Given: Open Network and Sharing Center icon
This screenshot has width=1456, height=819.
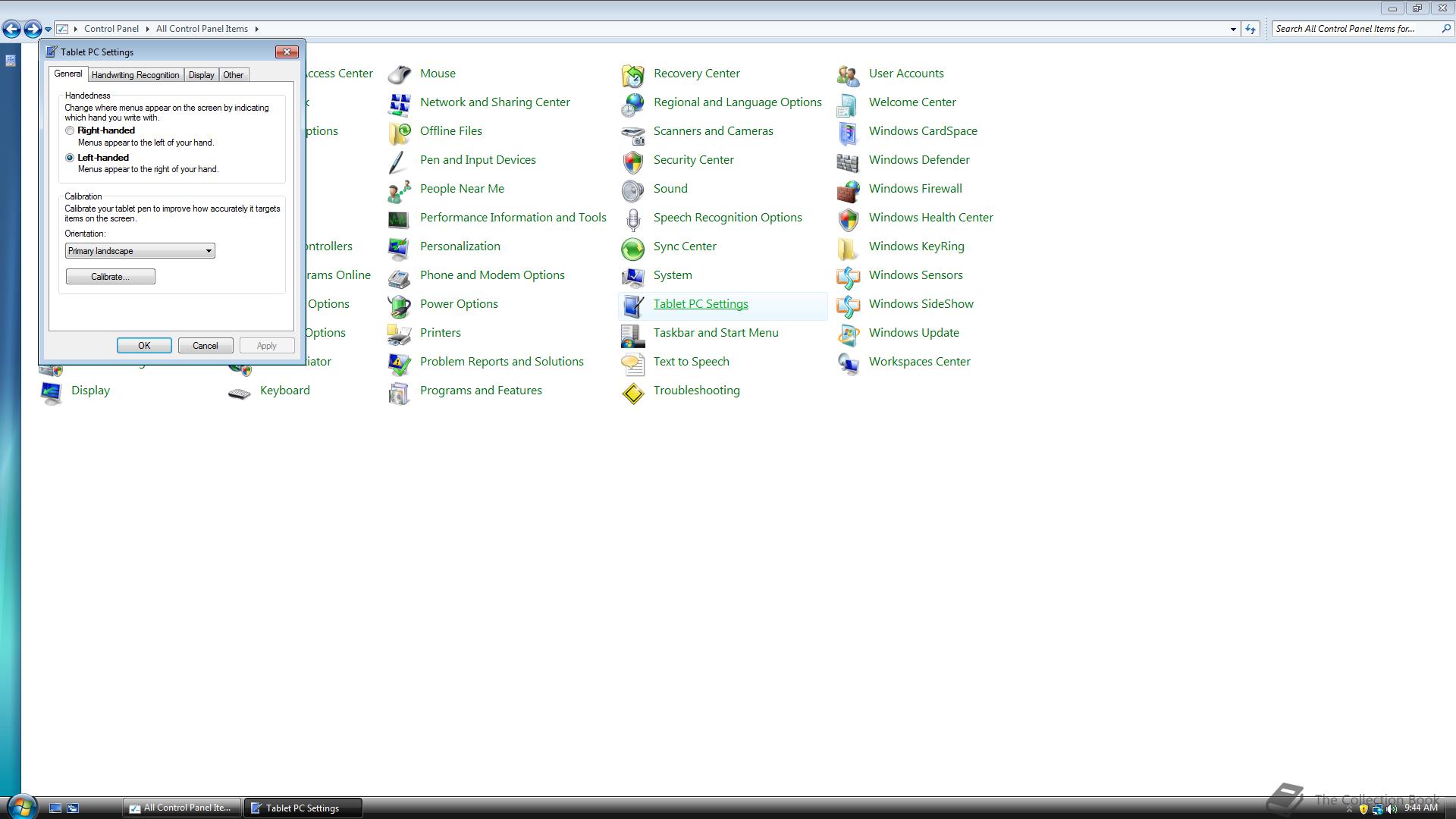Looking at the screenshot, I should 400,103.
